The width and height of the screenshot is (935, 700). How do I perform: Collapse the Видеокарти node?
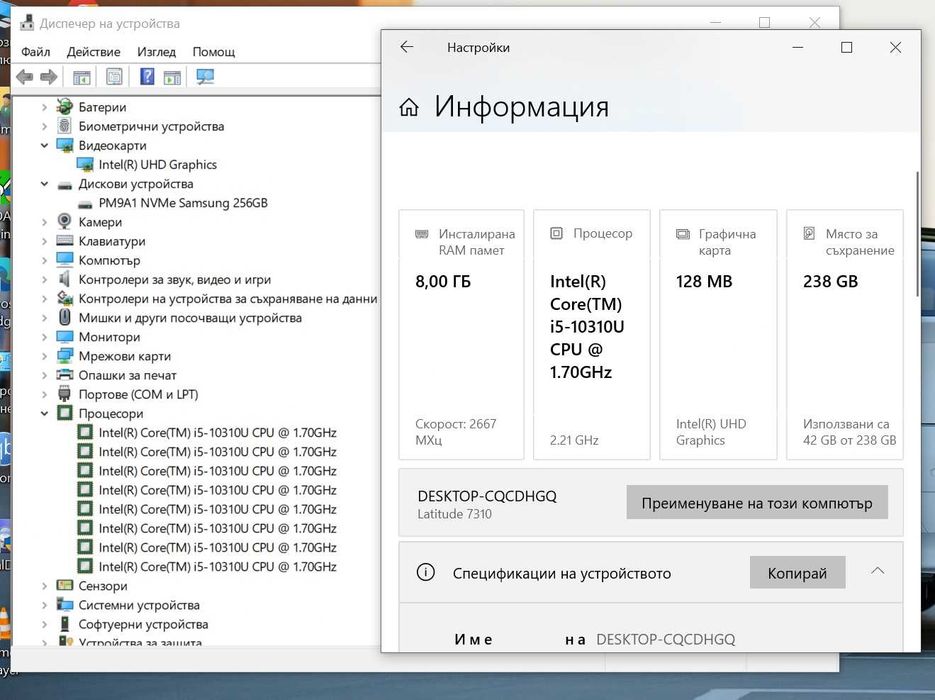(44, 145)
